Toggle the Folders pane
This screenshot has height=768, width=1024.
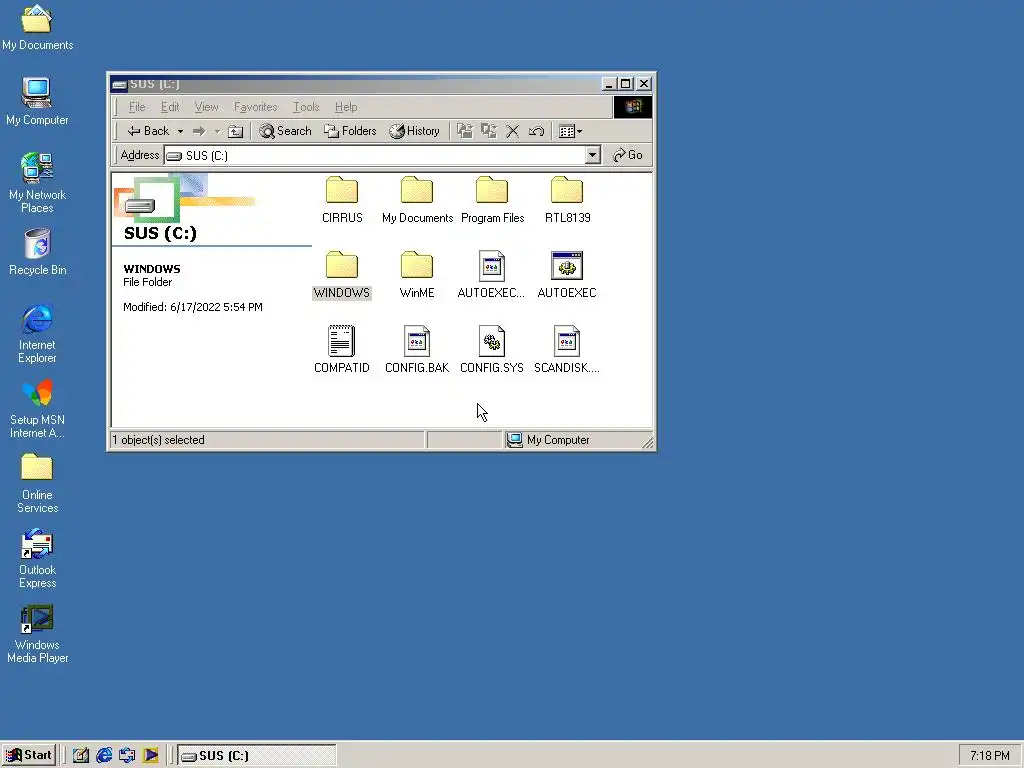pos(350,131)
